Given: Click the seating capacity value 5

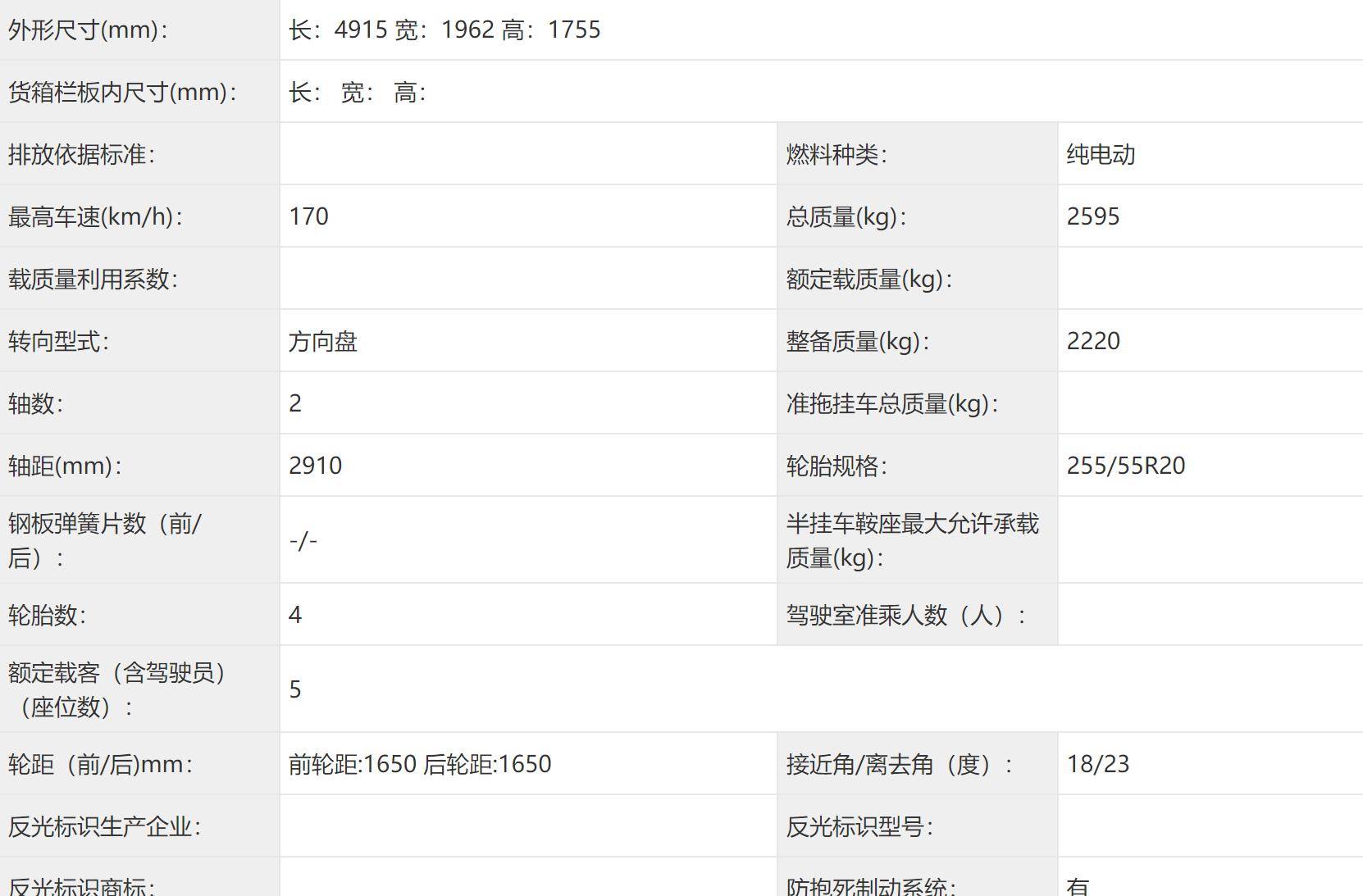Looking at the screenshot, I should click(297, 690).
